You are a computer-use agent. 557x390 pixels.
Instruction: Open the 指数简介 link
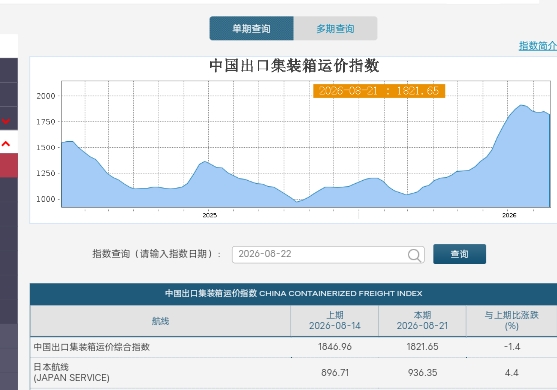point(537,46)
